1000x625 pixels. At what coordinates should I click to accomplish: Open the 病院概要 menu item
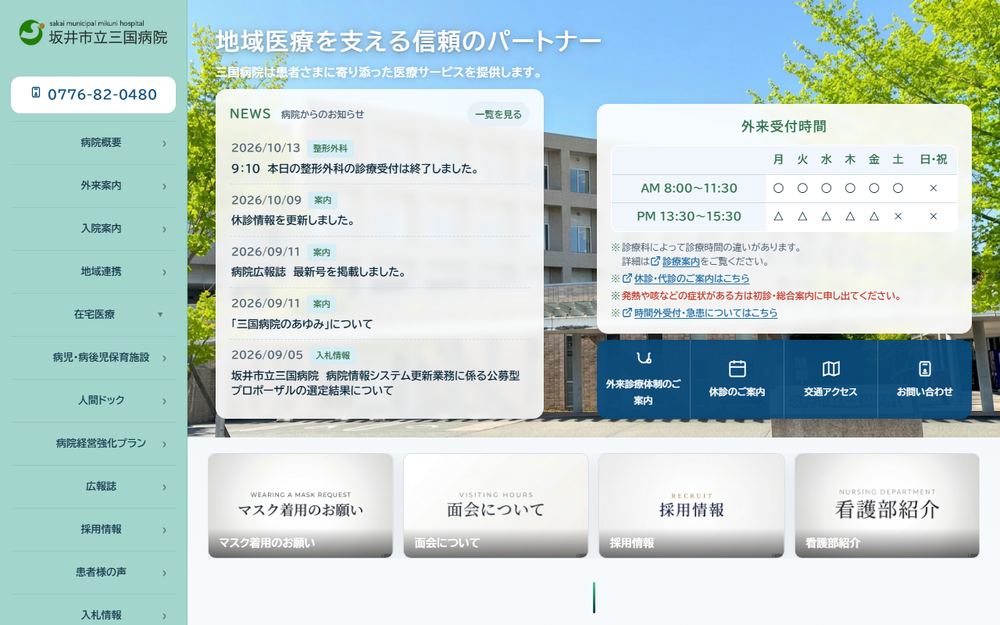click(x=93, y=143)
